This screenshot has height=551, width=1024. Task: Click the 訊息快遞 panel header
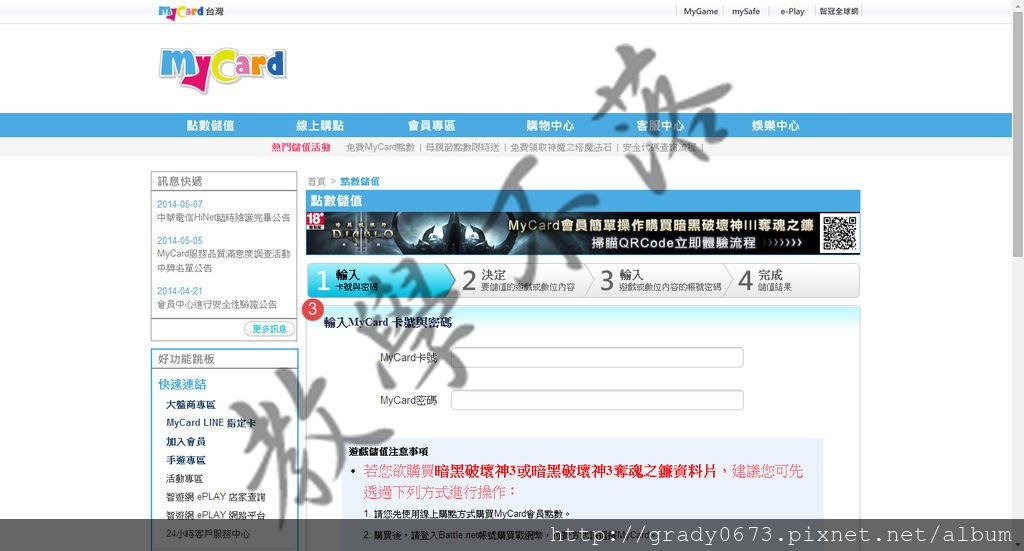[223, 181]
